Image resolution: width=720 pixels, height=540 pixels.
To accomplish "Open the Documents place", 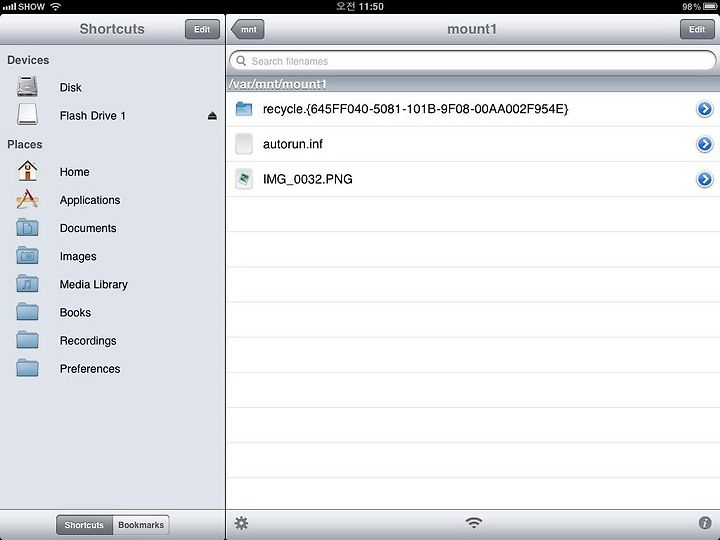I will pyautogui.click(x=112, y=228).
